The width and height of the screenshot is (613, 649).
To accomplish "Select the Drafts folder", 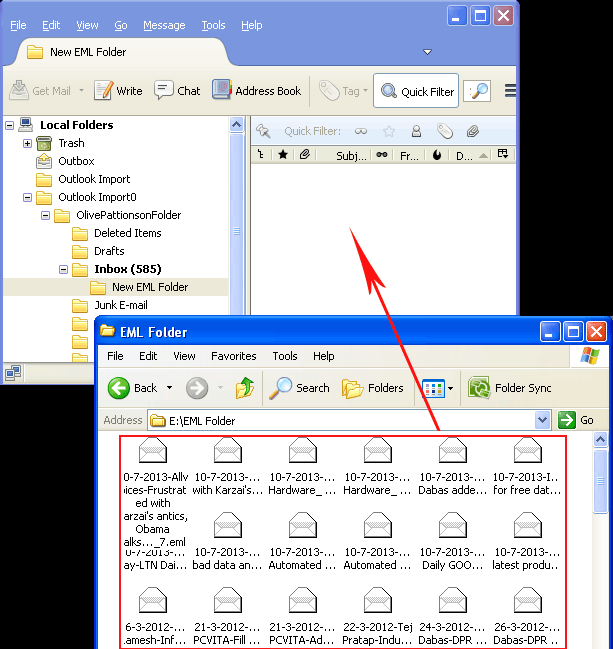I will pos(98,251).
